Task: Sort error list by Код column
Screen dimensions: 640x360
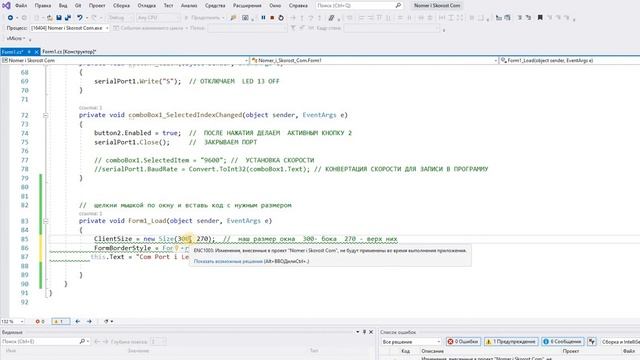Action: pos(405,351)
